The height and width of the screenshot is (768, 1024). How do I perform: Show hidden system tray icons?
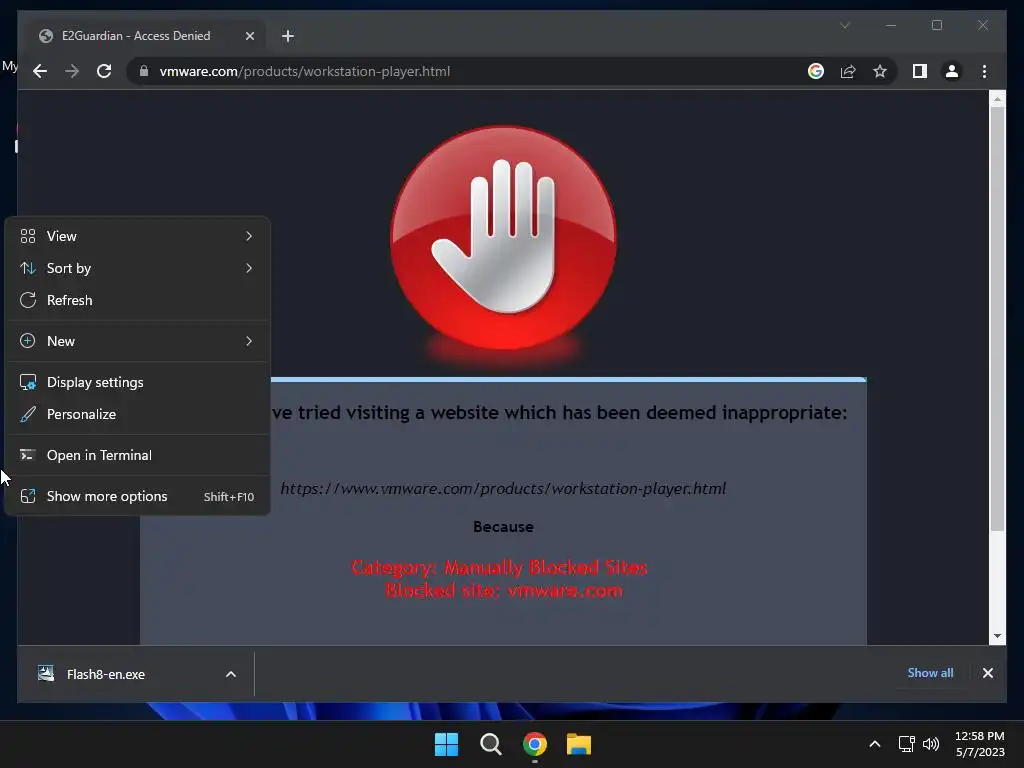tap(874, 744)
